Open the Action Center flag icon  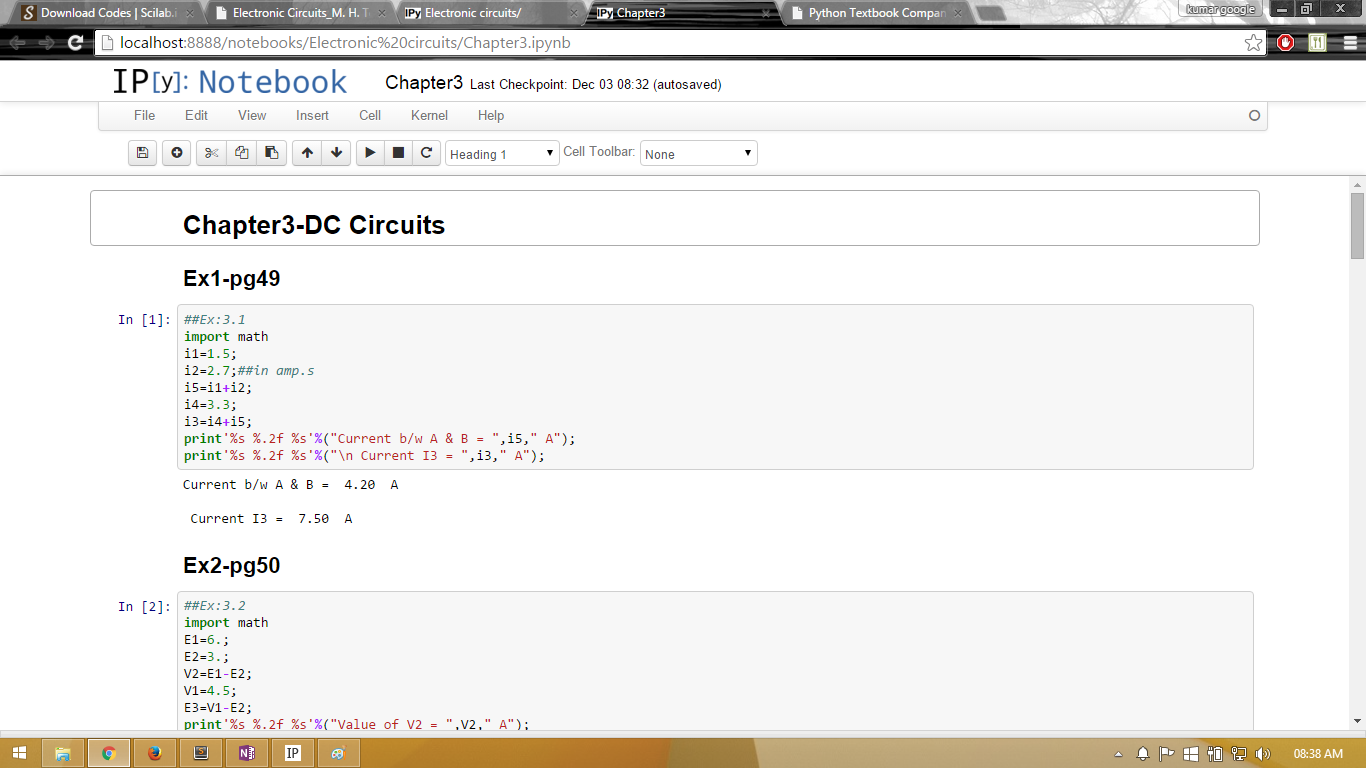click(1166, 754)
